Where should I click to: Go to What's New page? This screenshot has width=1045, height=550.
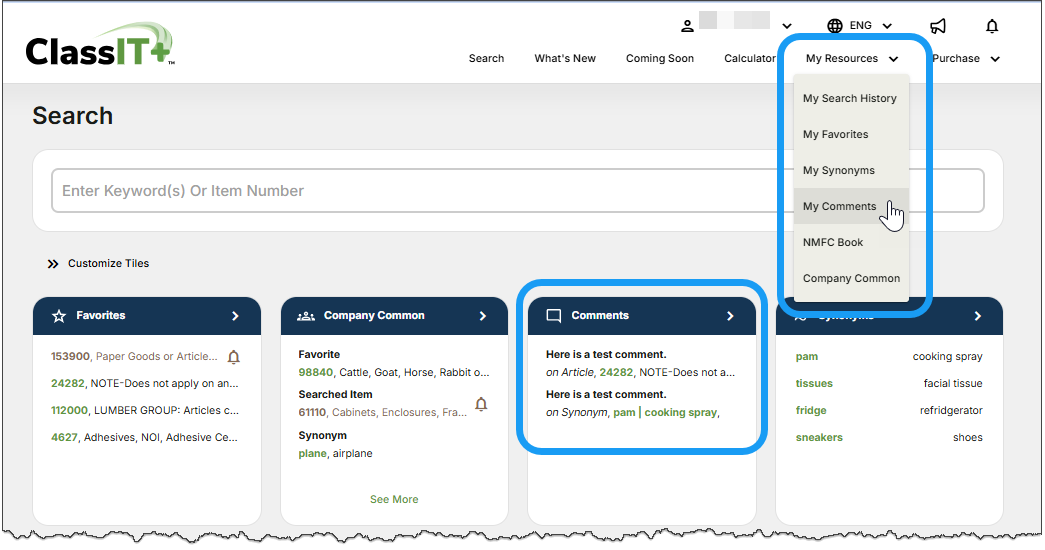point(564,59)
